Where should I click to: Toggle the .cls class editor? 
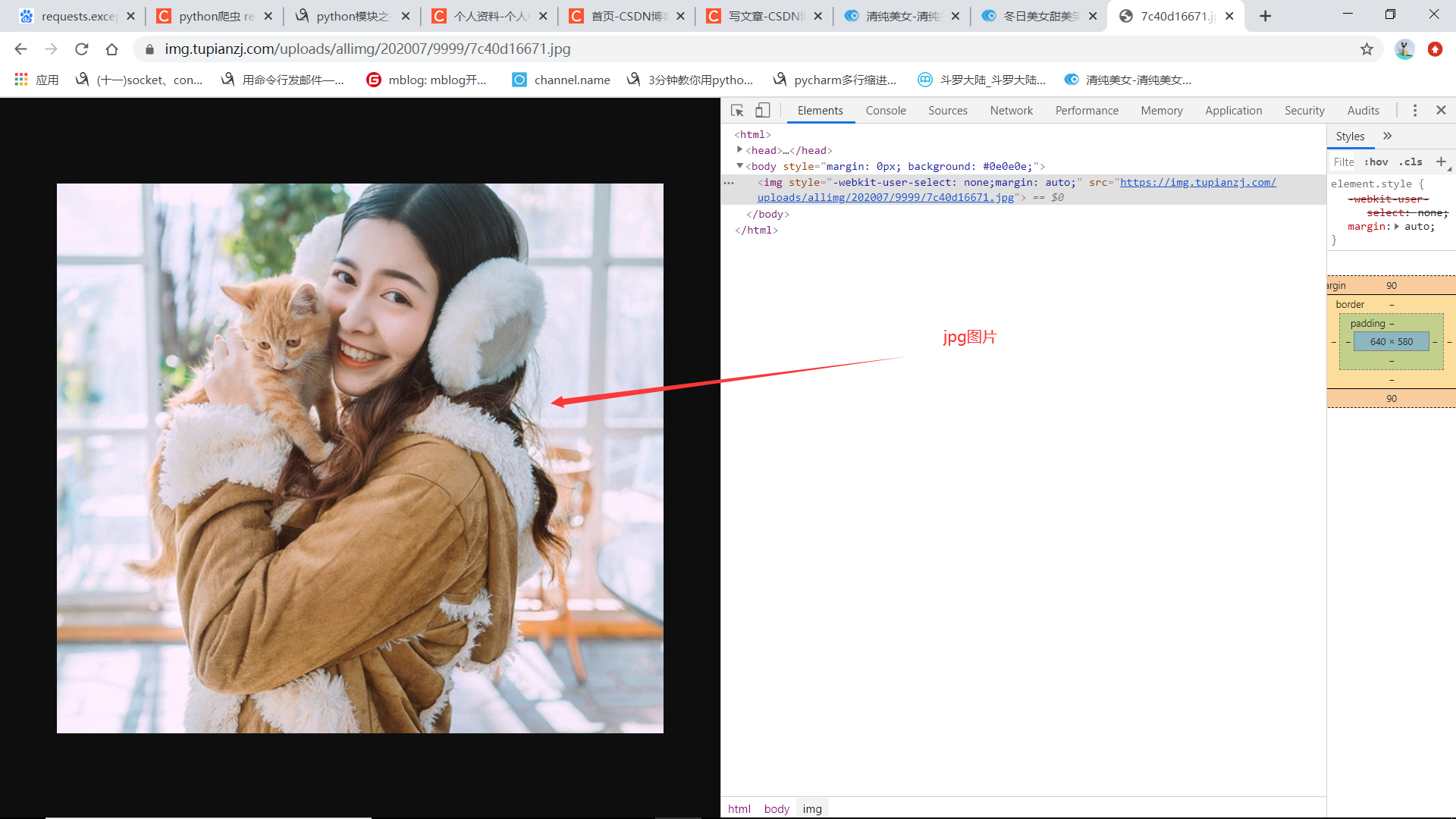pyautogui.click(x=1410, y=162)
